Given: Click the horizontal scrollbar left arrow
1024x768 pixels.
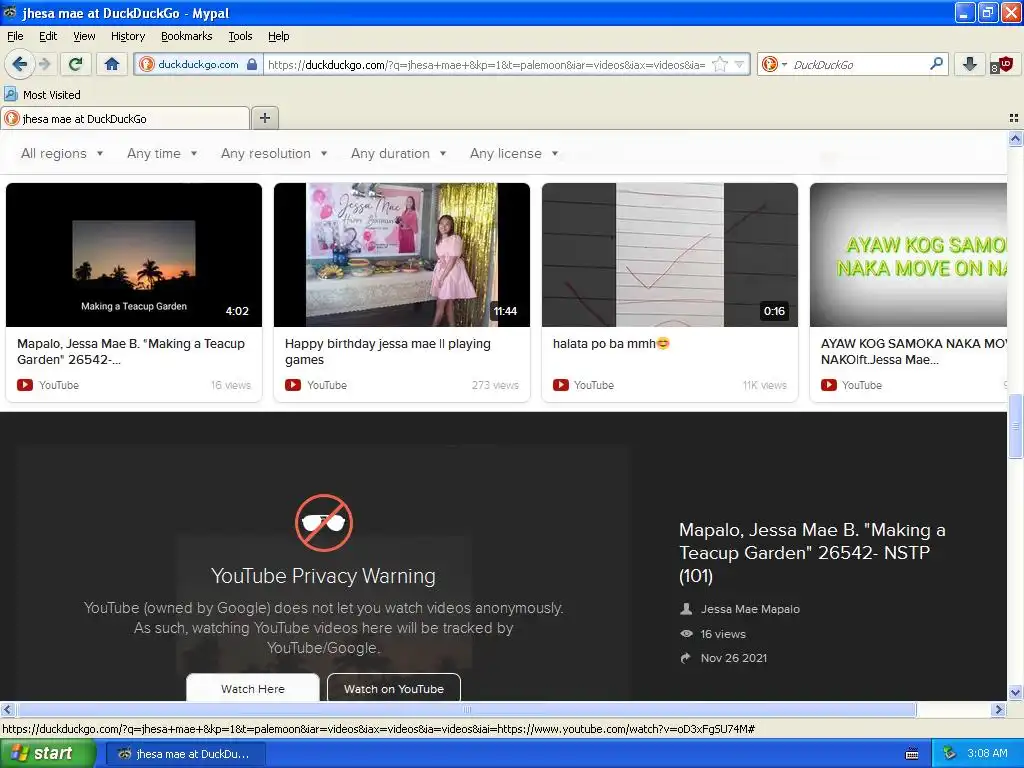Looking at the screenshot, I should click(7, 709).
